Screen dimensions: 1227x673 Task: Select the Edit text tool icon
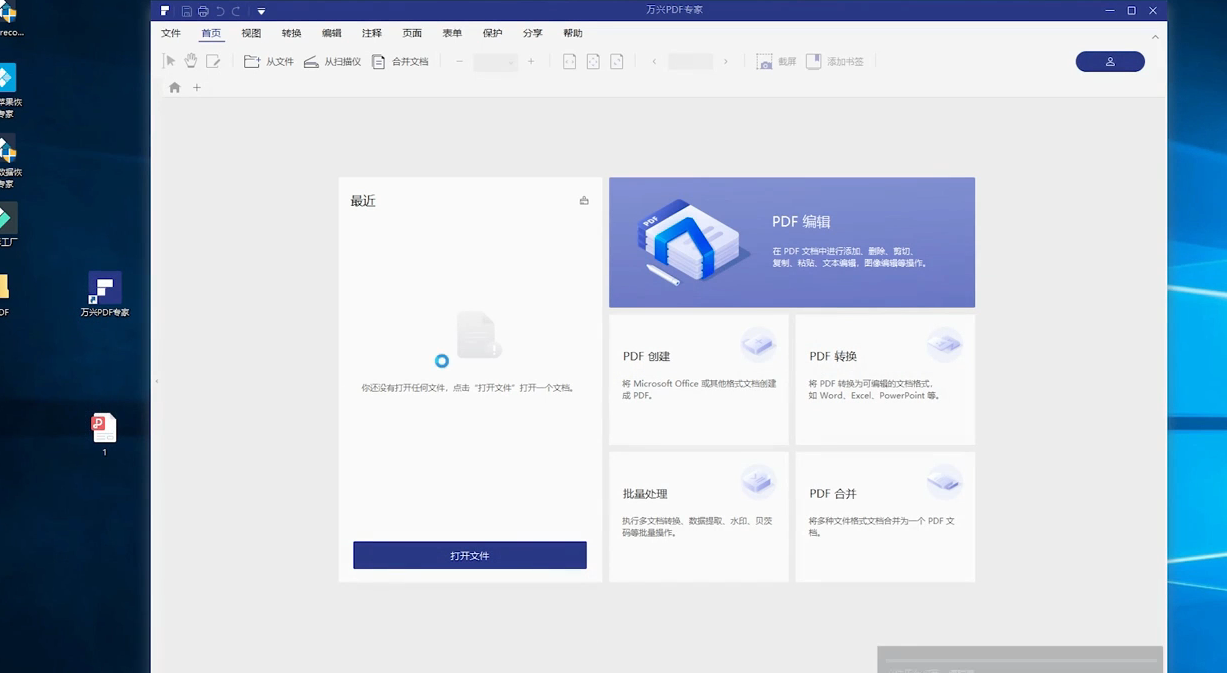tap(213, 61)
